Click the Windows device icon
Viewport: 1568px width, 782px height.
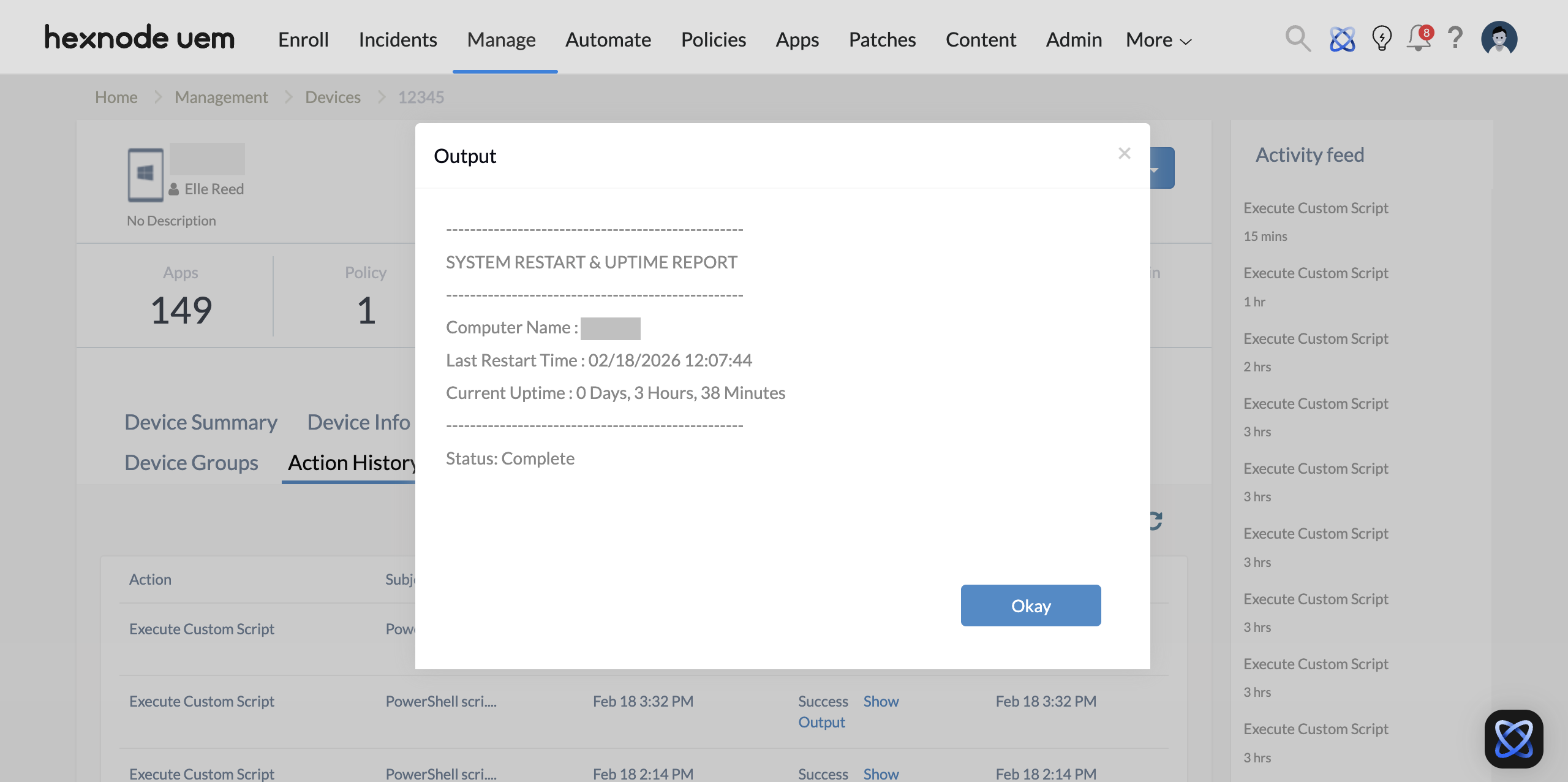145,175
